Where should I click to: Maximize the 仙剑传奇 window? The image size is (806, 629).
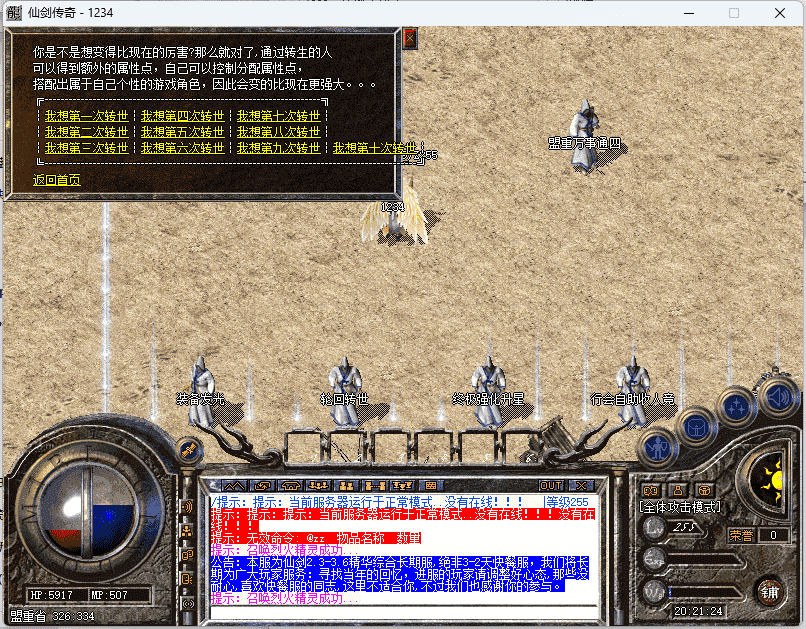point(734,13)
